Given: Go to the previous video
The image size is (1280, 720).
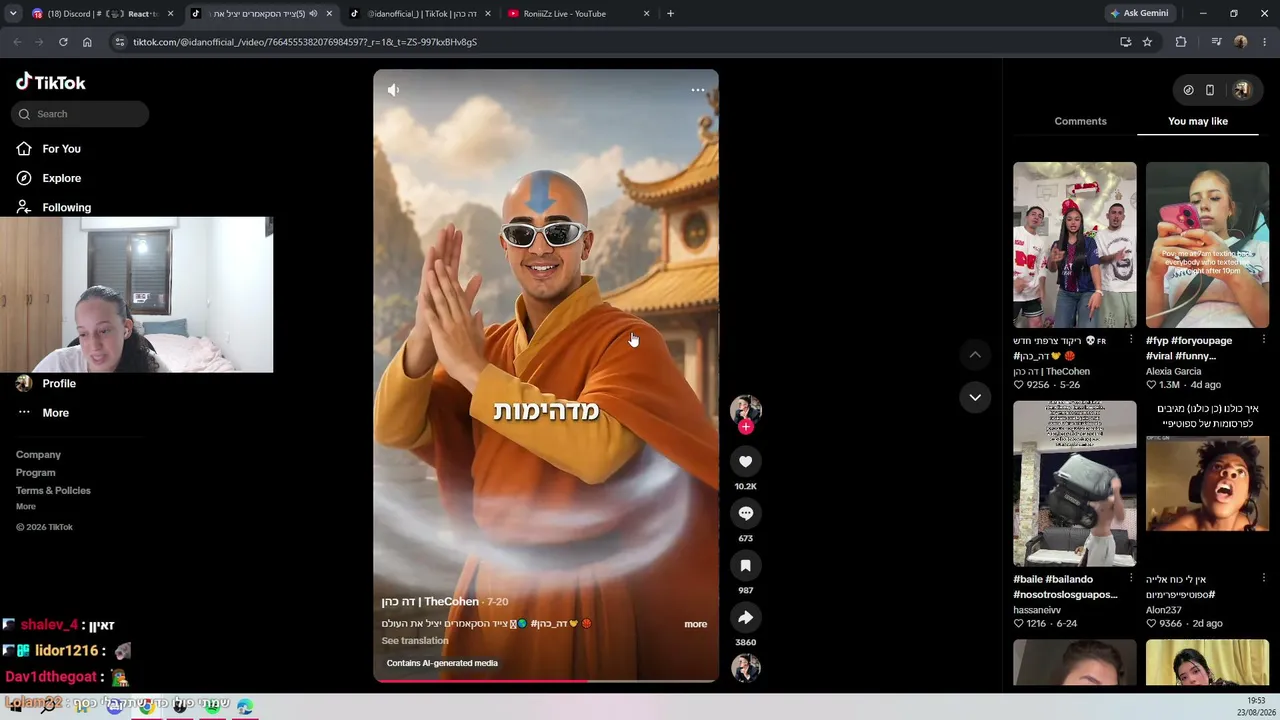Looking at the screenshot, I should pyautogui.click(x=975, y=355).
